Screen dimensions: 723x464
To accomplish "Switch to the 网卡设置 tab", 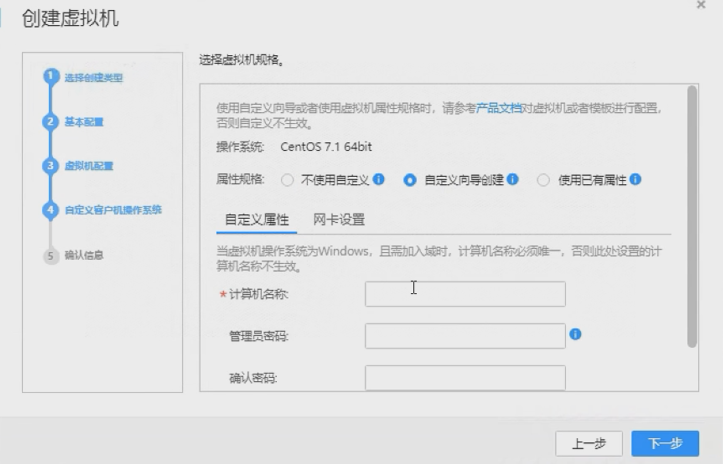I will (338, 219).
